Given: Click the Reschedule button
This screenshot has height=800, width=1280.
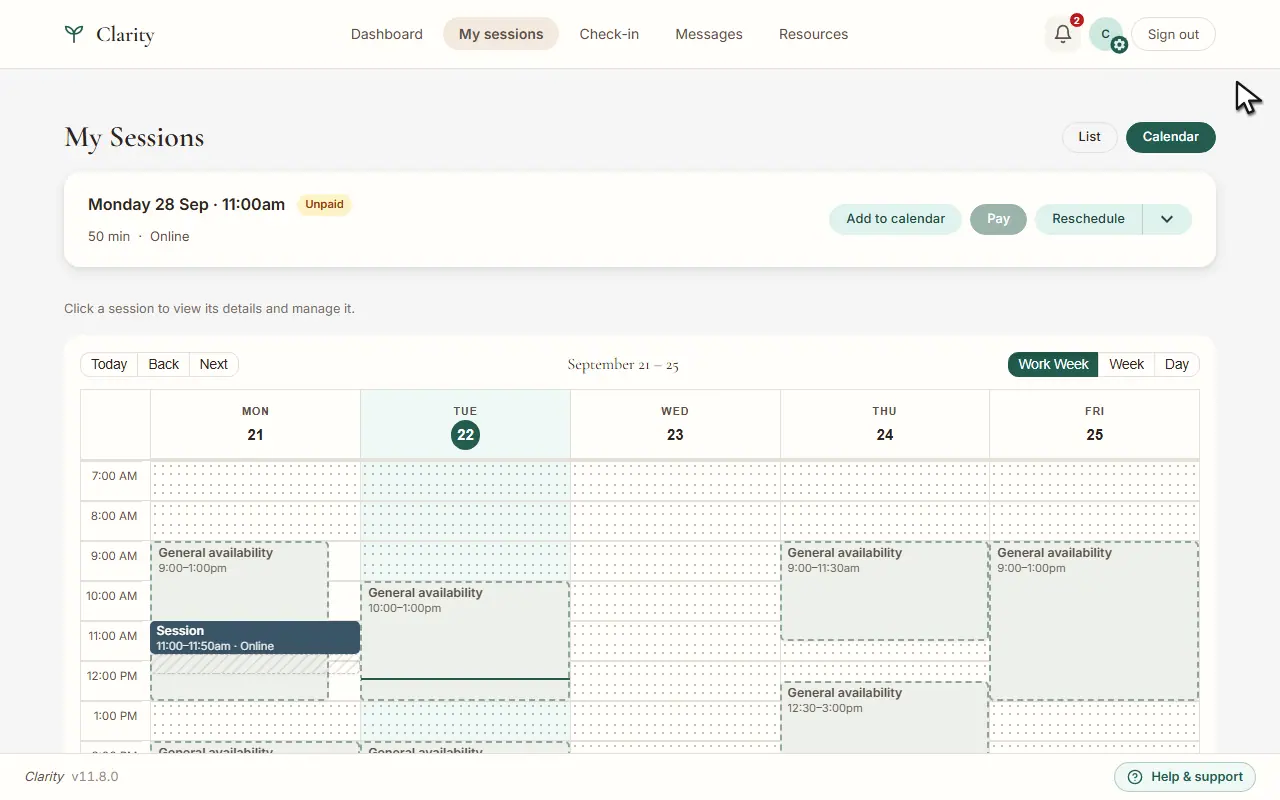Looking at the screenshot, I should tap(1088, 219).
